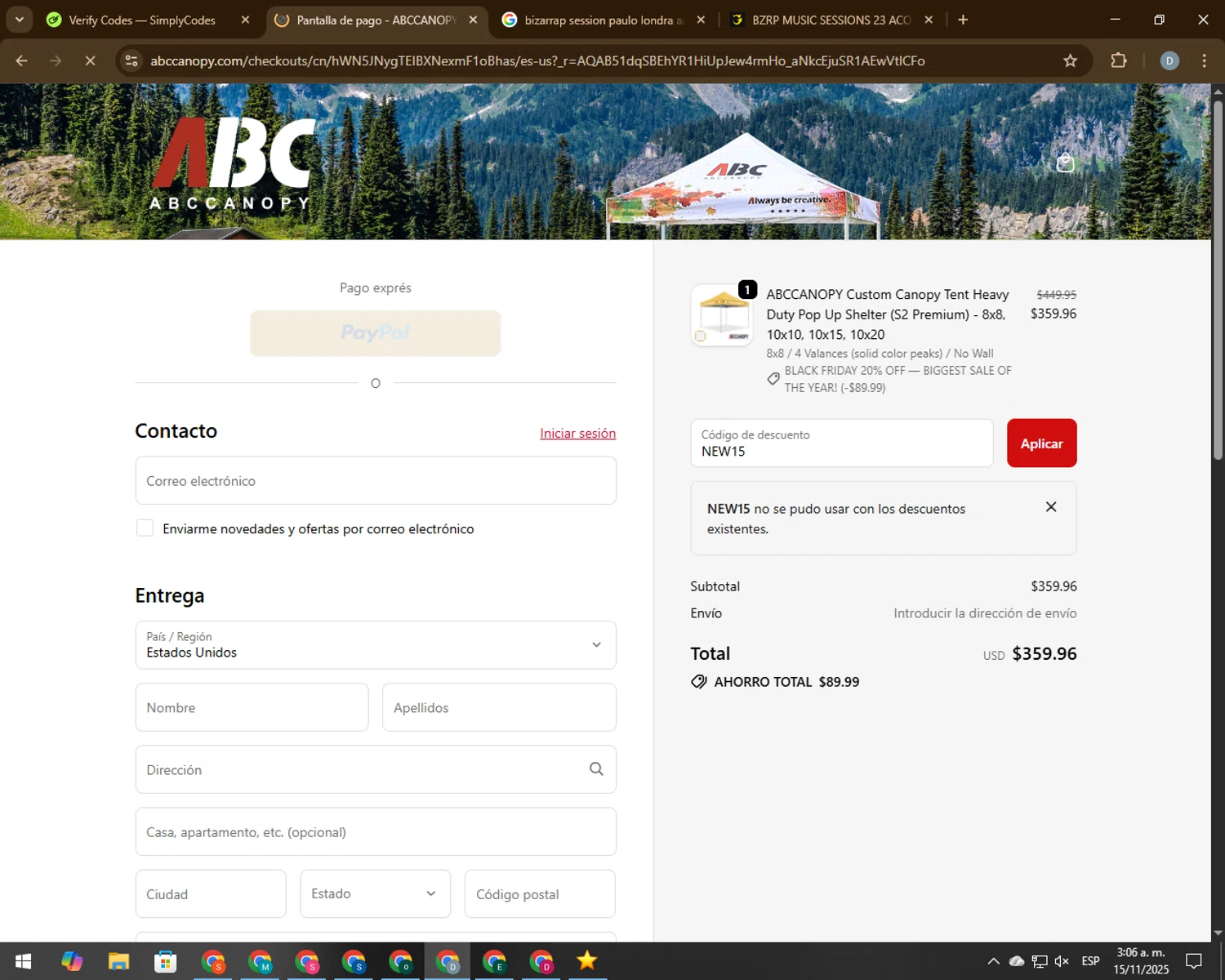Click the Iniciar sesión link

click(x=578, y=433)
